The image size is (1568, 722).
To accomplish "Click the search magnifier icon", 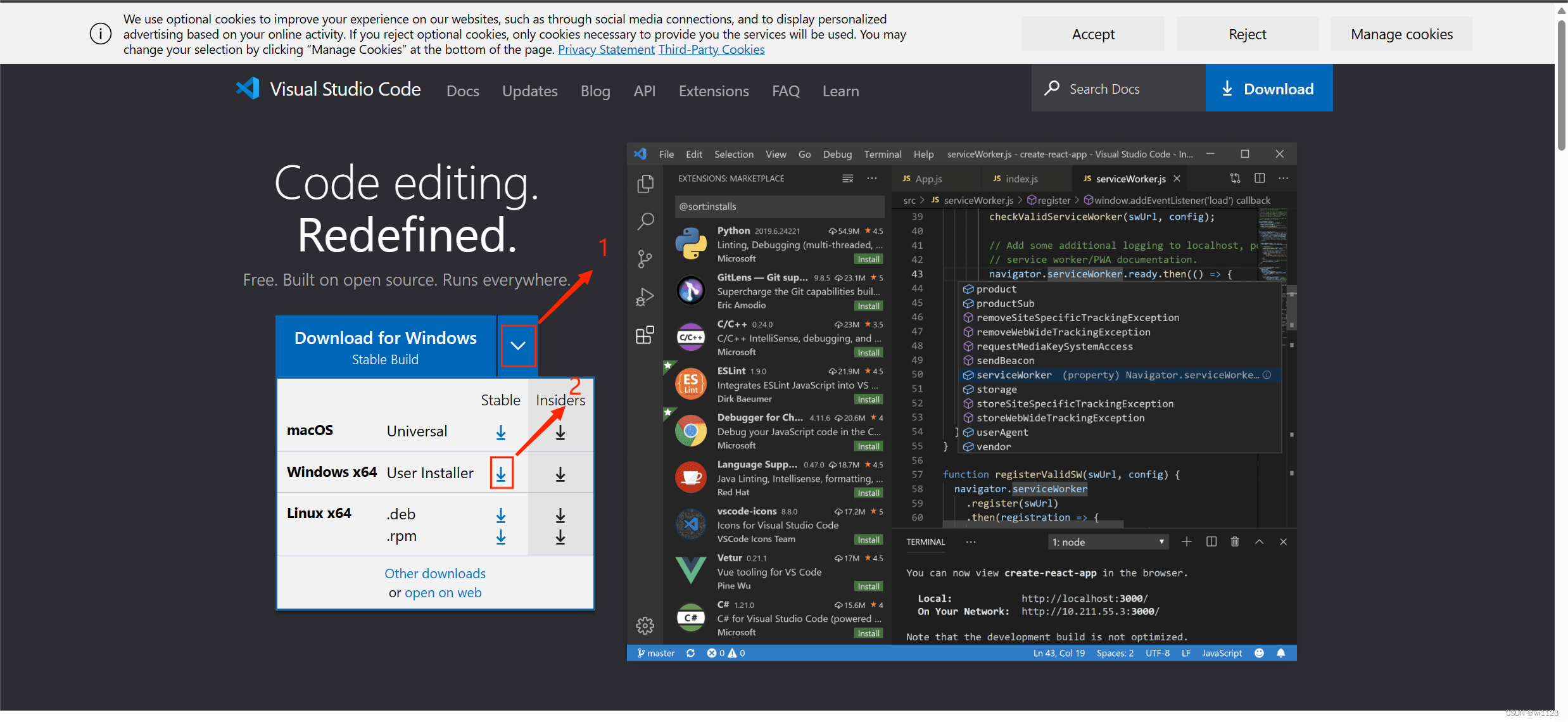I will [x=1052, y=89].
